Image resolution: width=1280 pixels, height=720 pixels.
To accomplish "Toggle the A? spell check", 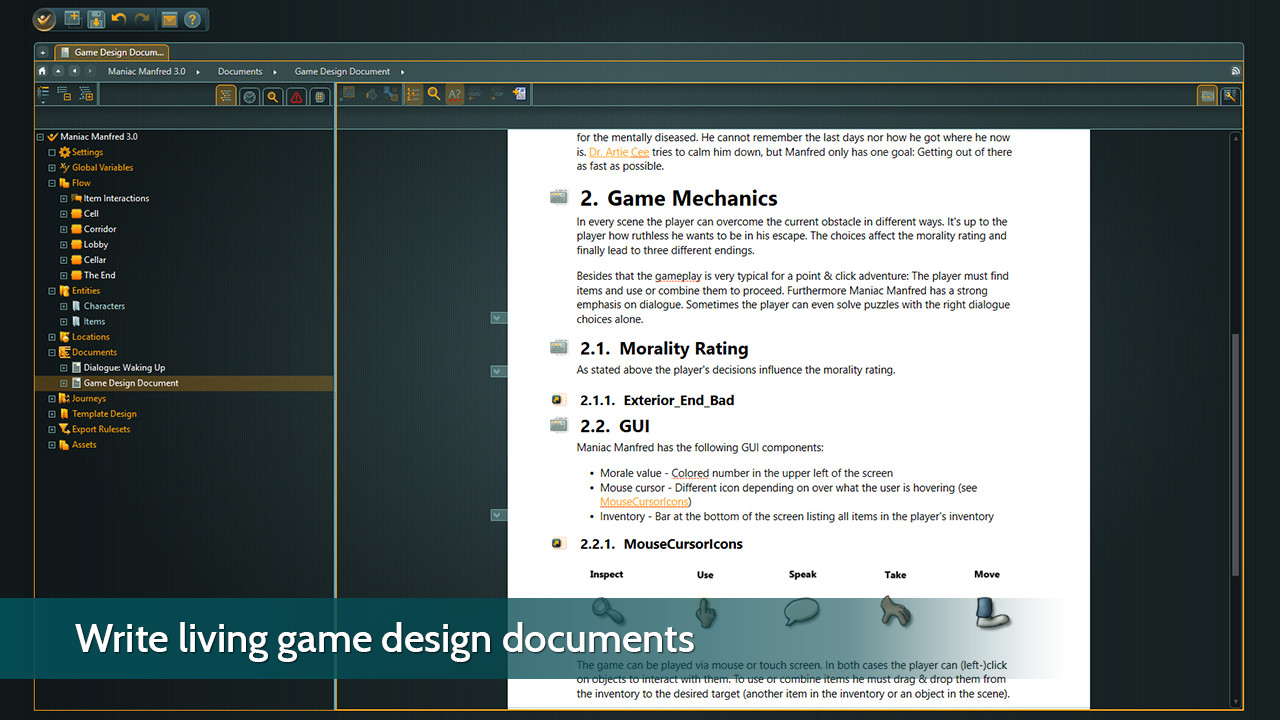I will pyautogui.click(x=454, y=94).
